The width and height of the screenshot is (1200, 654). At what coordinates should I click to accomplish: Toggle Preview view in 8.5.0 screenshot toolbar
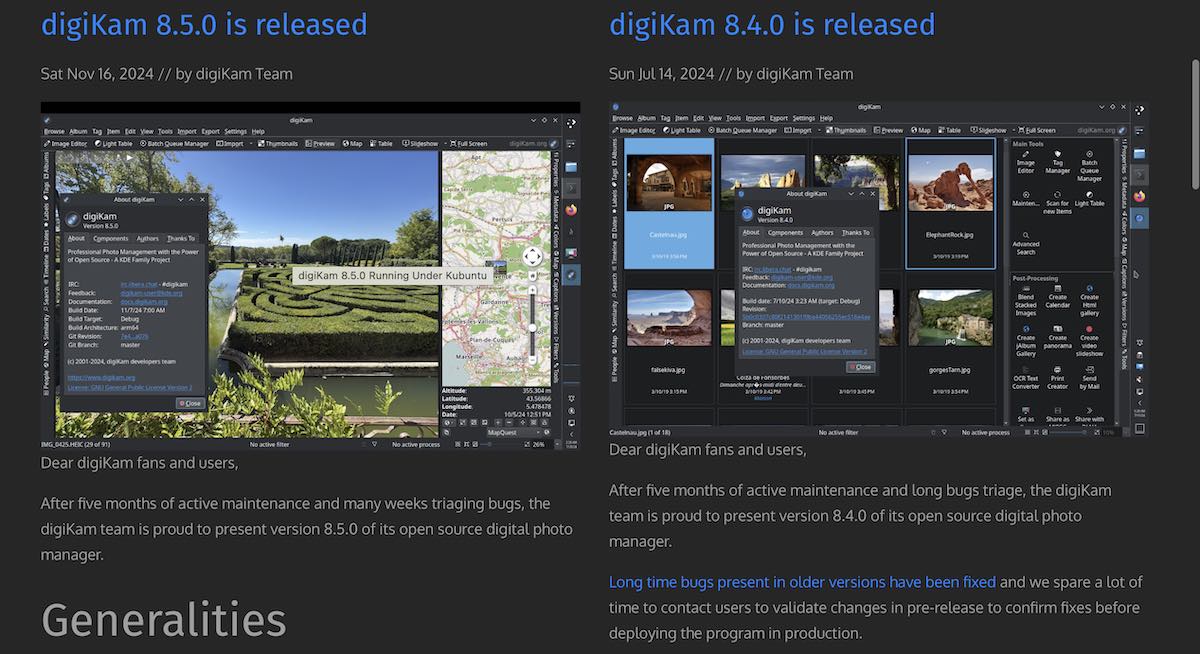(x=320, y=143)
